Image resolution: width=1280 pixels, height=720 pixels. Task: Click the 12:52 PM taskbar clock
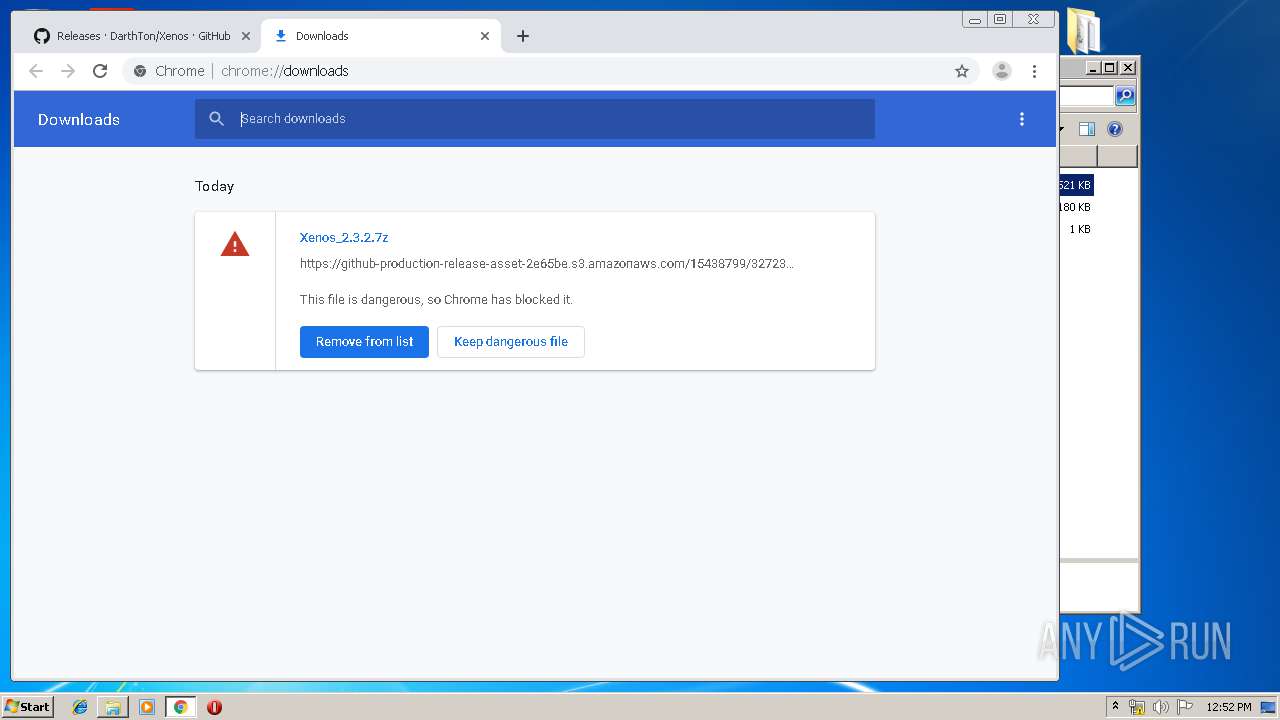coord(1229,707)
